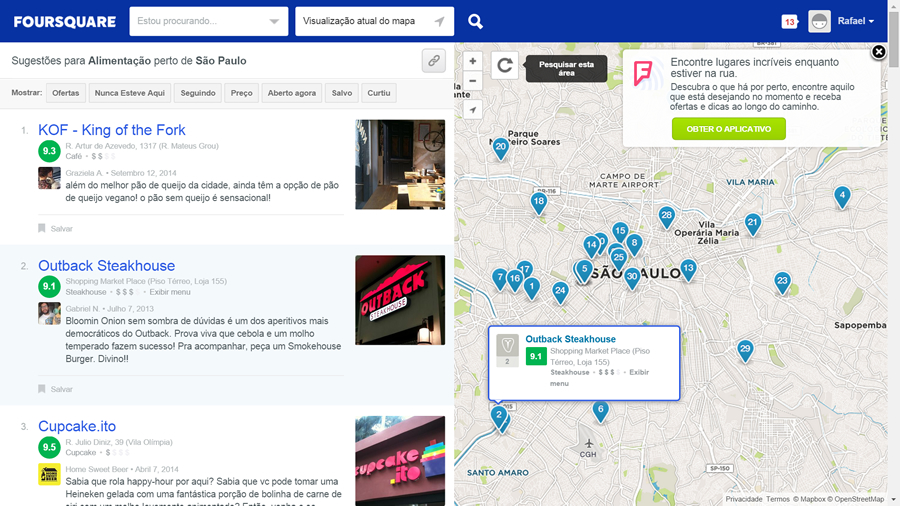Click the 'Obter o aplicativo' button
Screen dimensions: 900x506
(x=728, y=129)
